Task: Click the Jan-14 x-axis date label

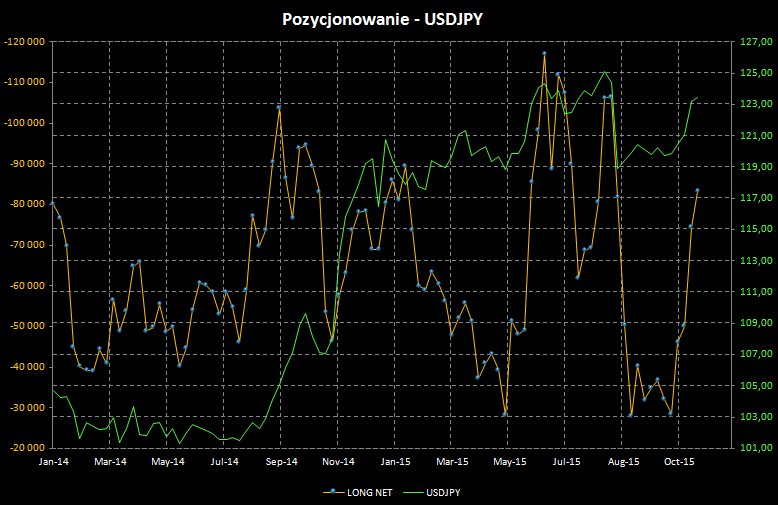Action: (x=53, y=462)
